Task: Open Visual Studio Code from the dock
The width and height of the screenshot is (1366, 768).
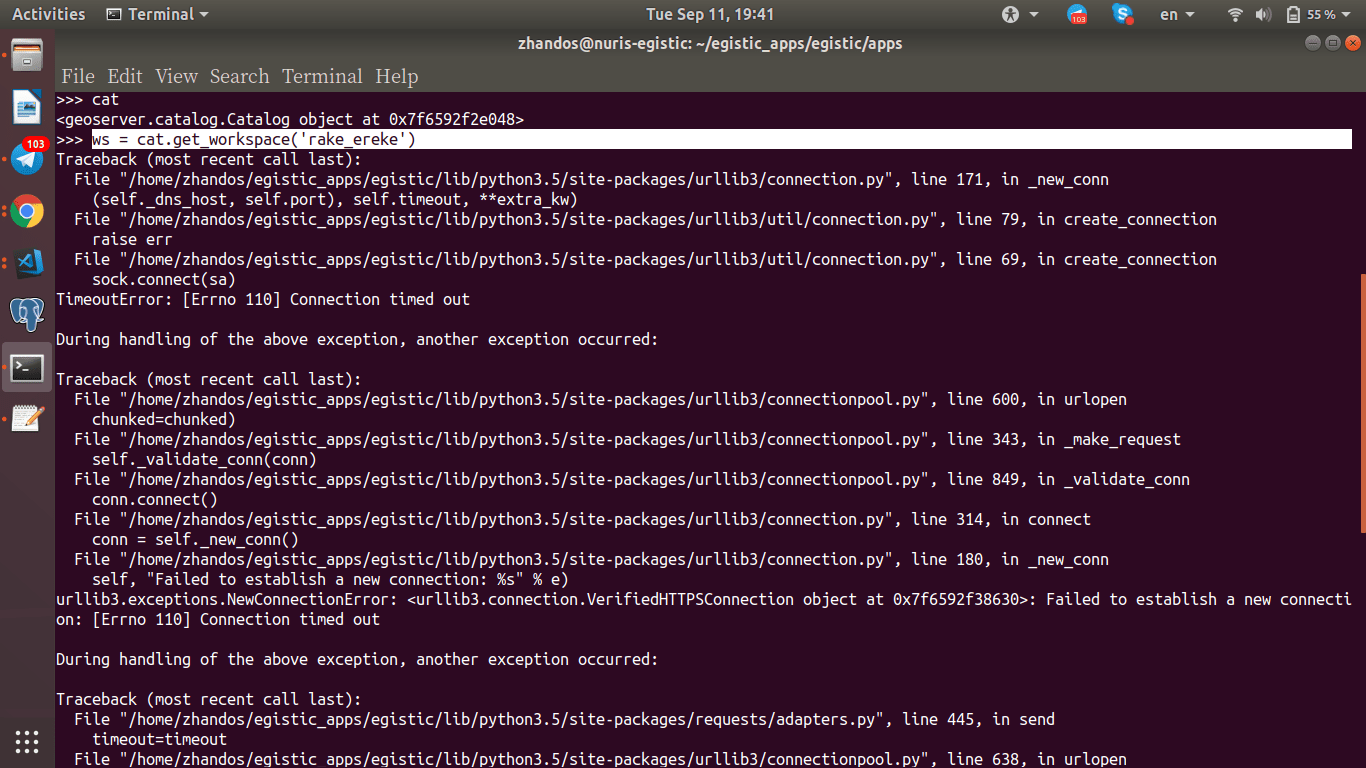Action: 27,263
